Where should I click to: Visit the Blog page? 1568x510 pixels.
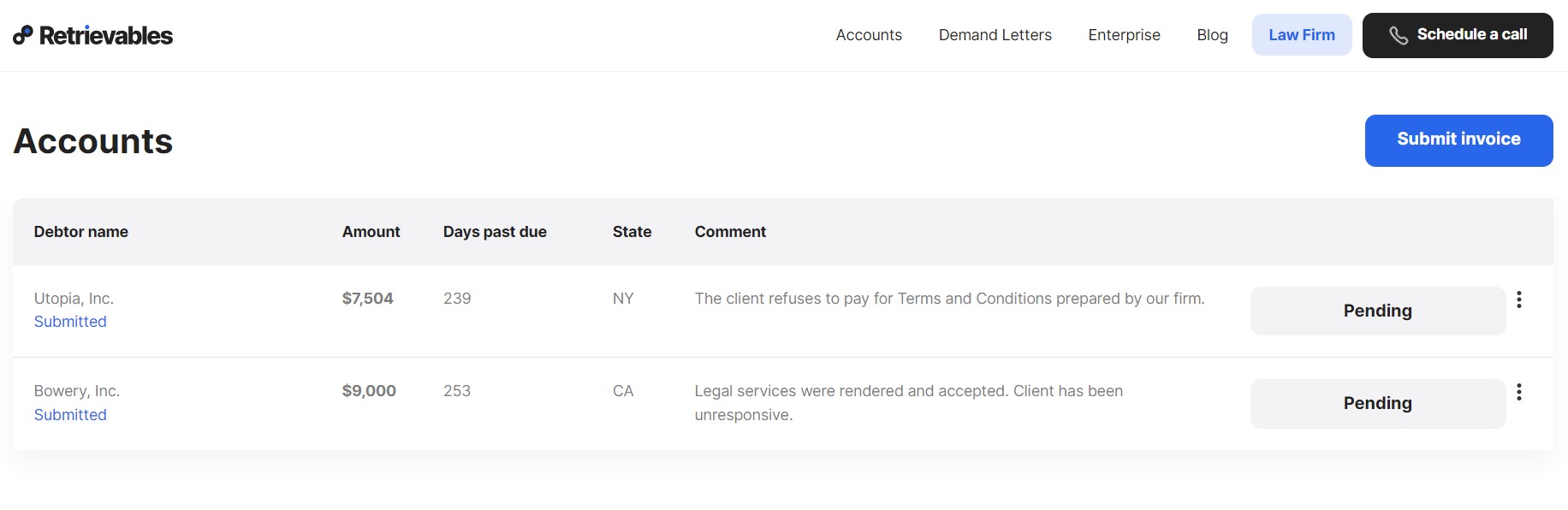[x=1212, y=35]
